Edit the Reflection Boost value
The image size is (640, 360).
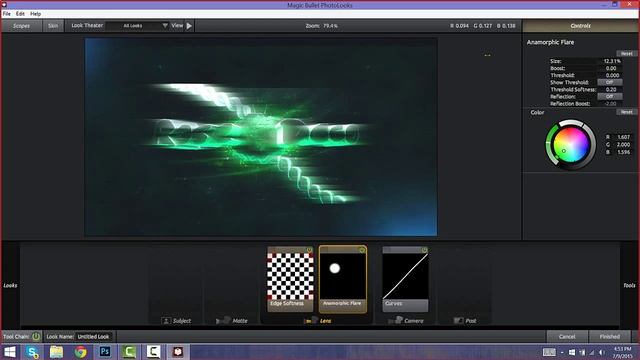(x=611, y=104)
